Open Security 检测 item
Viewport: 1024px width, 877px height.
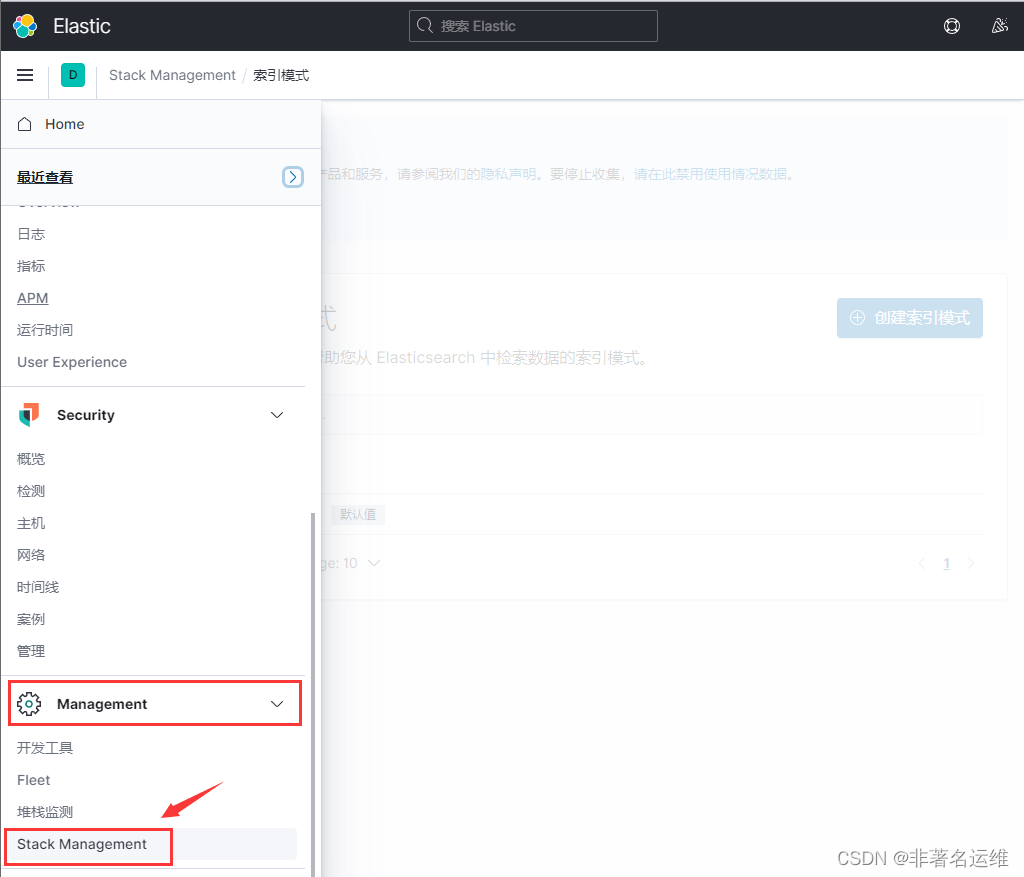(x=31, y=491)
